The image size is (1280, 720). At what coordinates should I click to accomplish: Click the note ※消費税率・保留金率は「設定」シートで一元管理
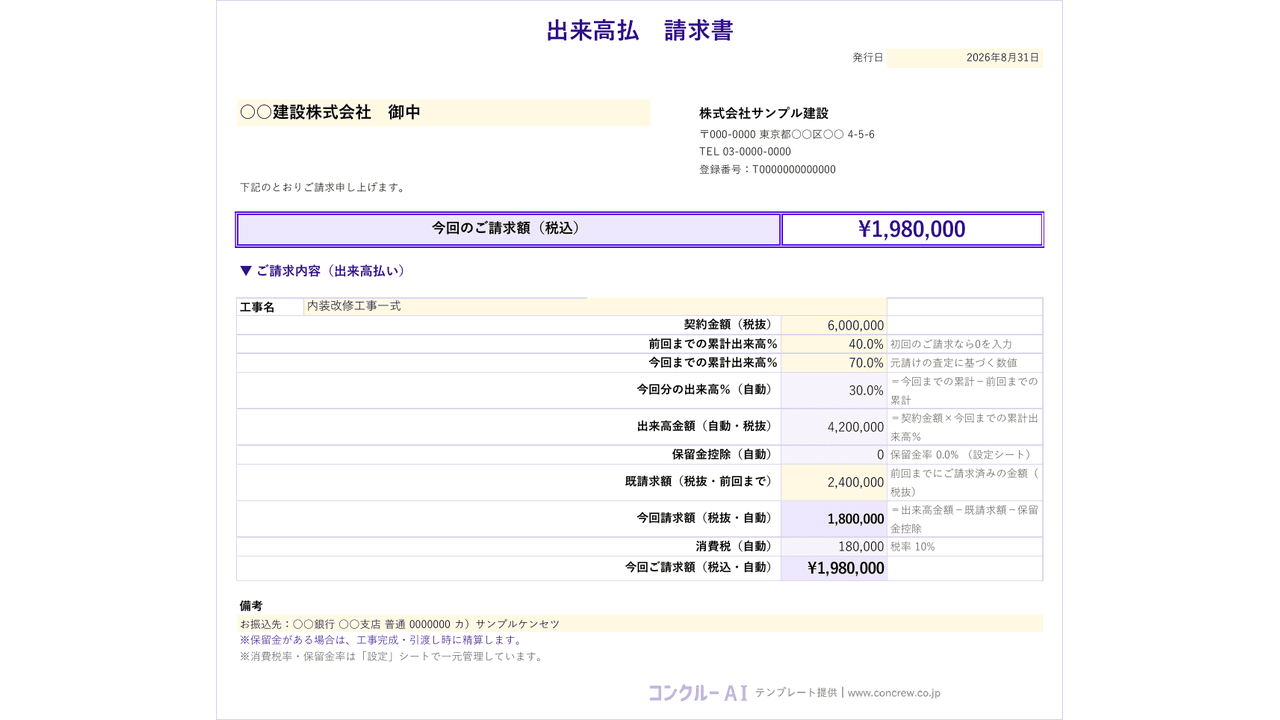click(x=392, y=657)
